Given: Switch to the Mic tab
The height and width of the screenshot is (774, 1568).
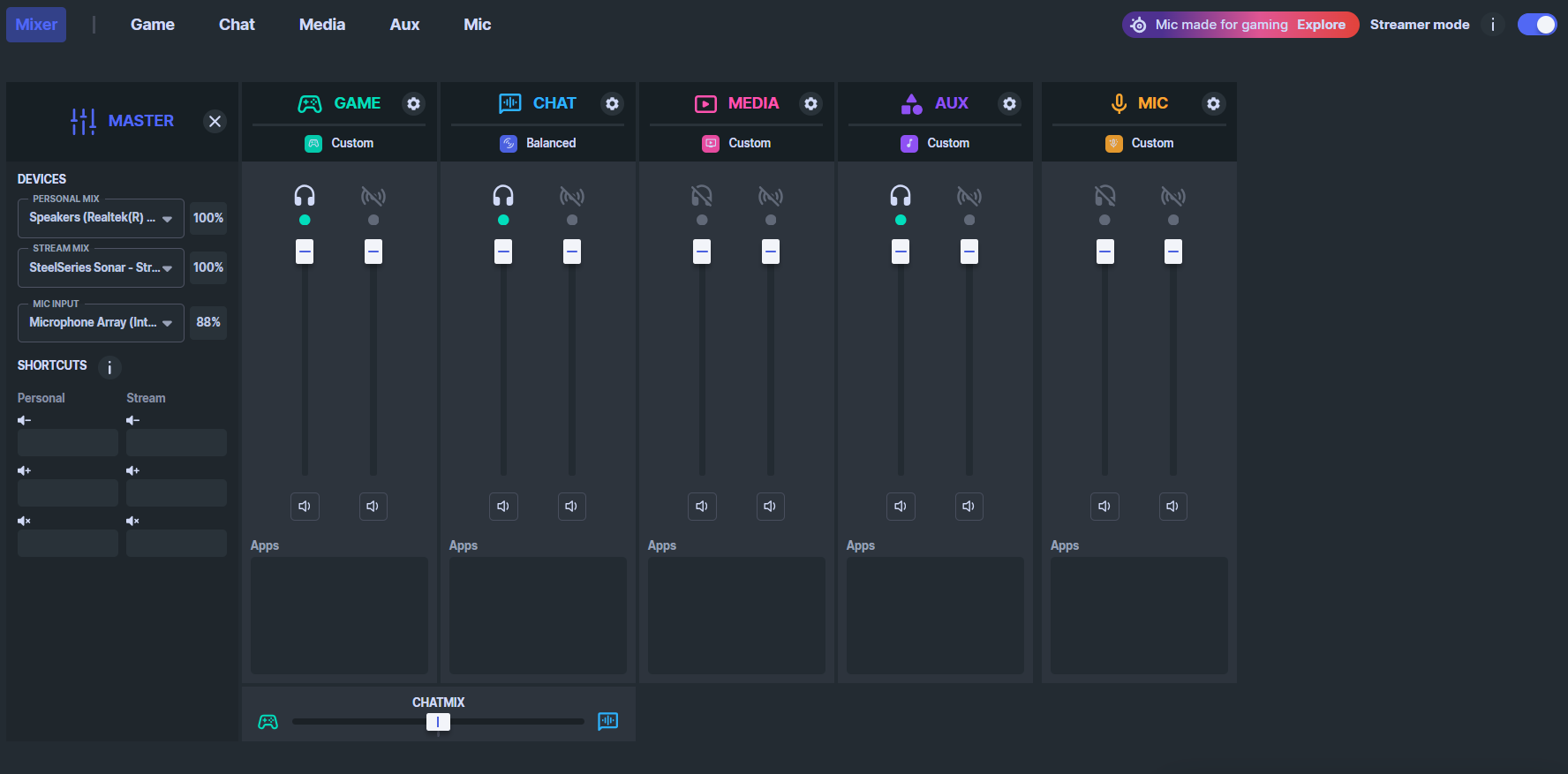Looking at the screenshot, I should pyautogui.click(x=478, y=25).
